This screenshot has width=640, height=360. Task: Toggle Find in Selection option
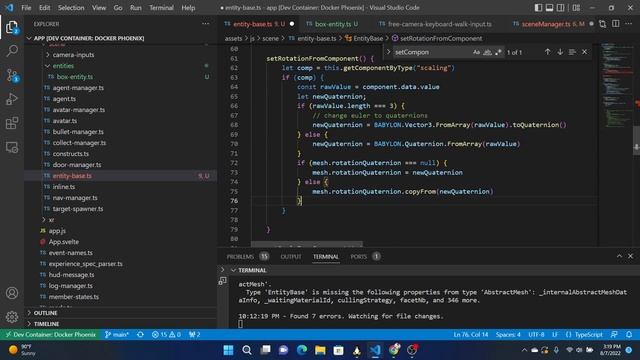pos(572,52)
